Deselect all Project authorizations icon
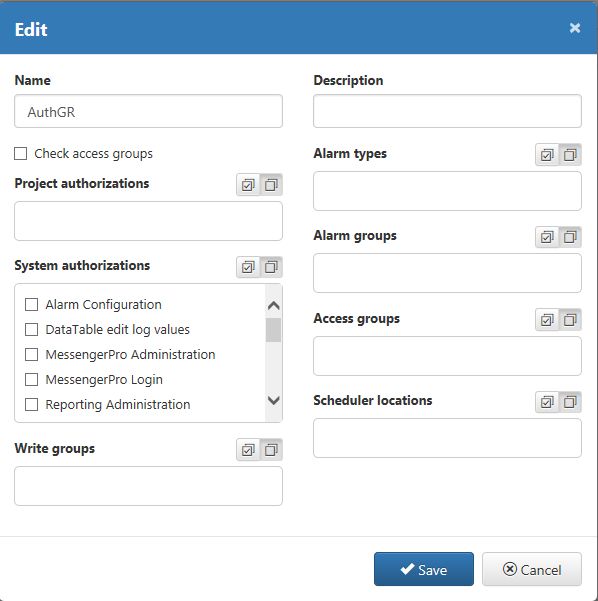 (271, 185)
